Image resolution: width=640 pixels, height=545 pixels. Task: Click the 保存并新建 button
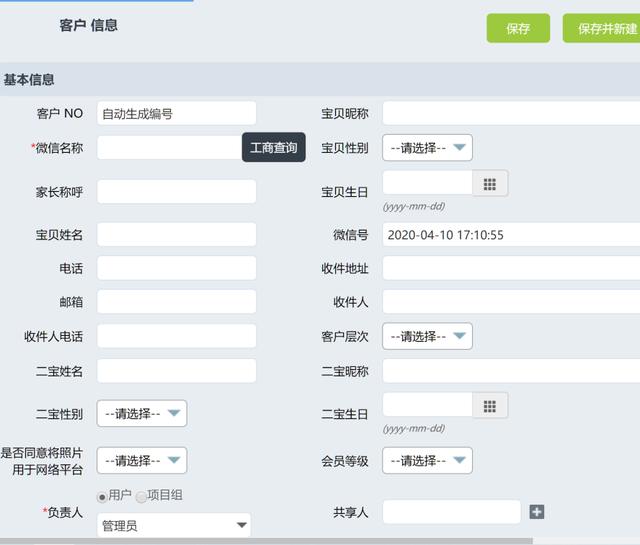[x=604, y=29]
